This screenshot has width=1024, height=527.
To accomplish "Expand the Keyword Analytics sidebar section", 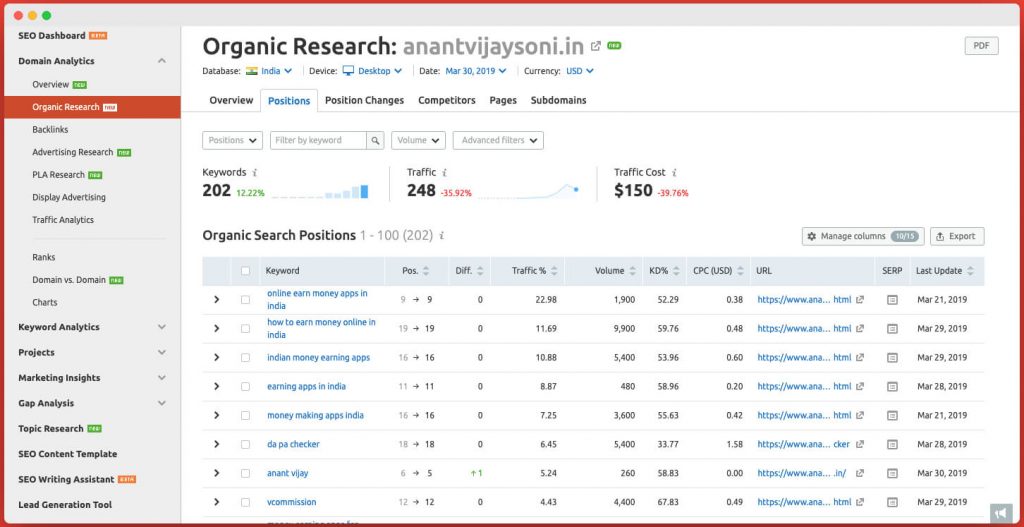I will point(162,327).
